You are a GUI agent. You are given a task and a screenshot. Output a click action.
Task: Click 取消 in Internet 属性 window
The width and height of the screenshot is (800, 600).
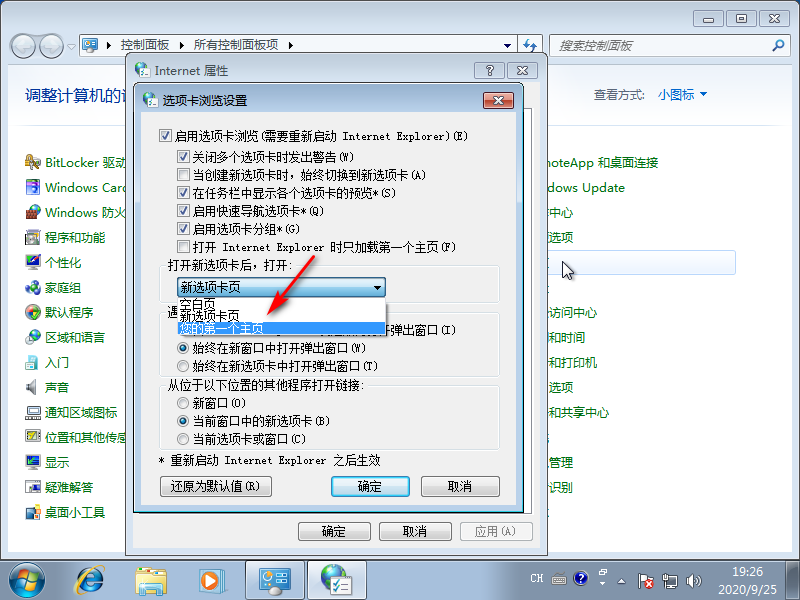pos(415,531)
